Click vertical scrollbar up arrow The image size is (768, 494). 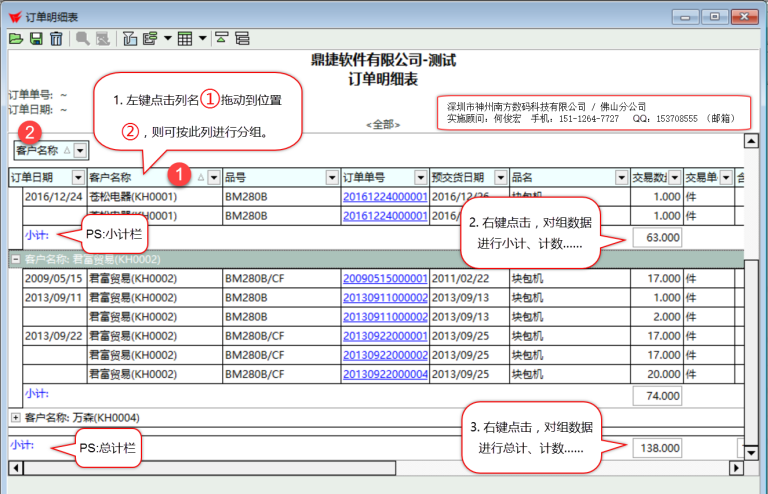(751, 141)
